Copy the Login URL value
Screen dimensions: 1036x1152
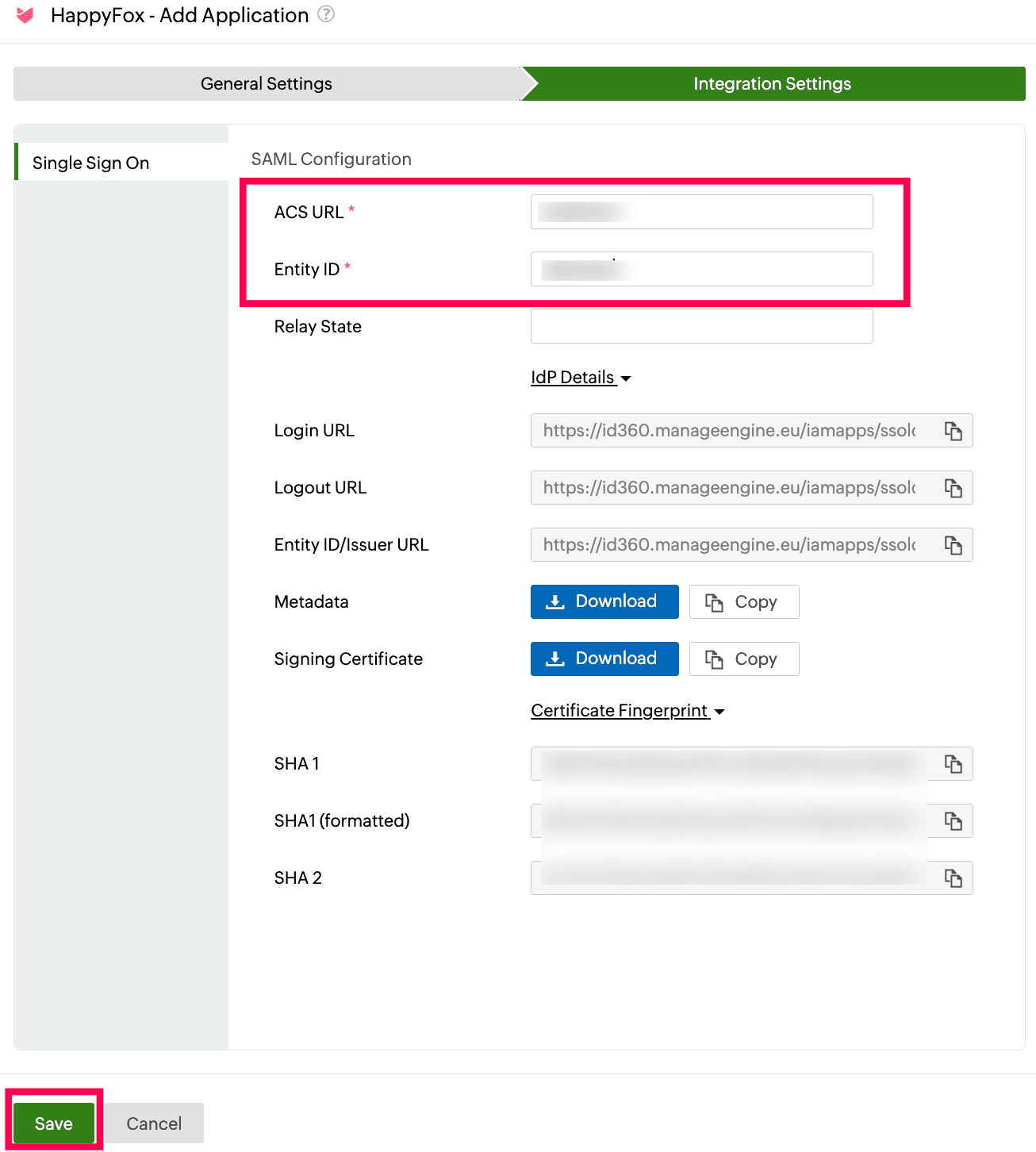click(x=953, y=431)
